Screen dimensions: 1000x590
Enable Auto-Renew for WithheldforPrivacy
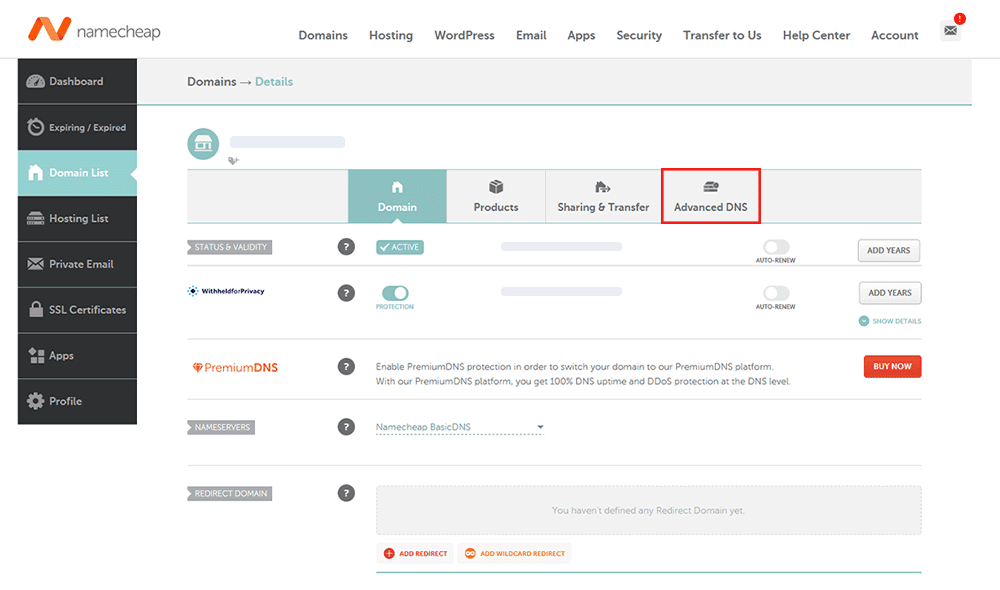point(776,293)
